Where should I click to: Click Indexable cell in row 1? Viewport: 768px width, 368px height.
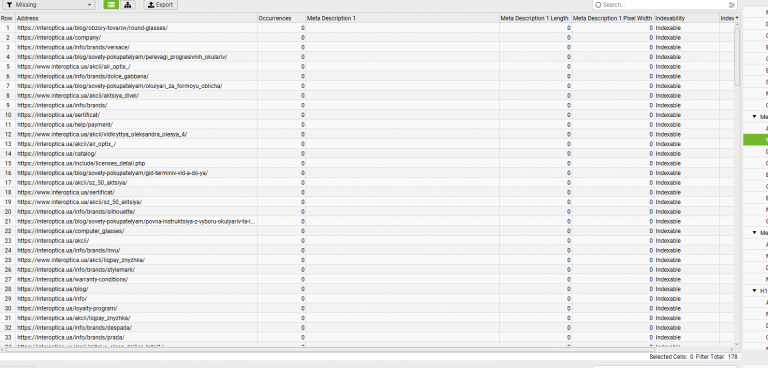[668, 28]
